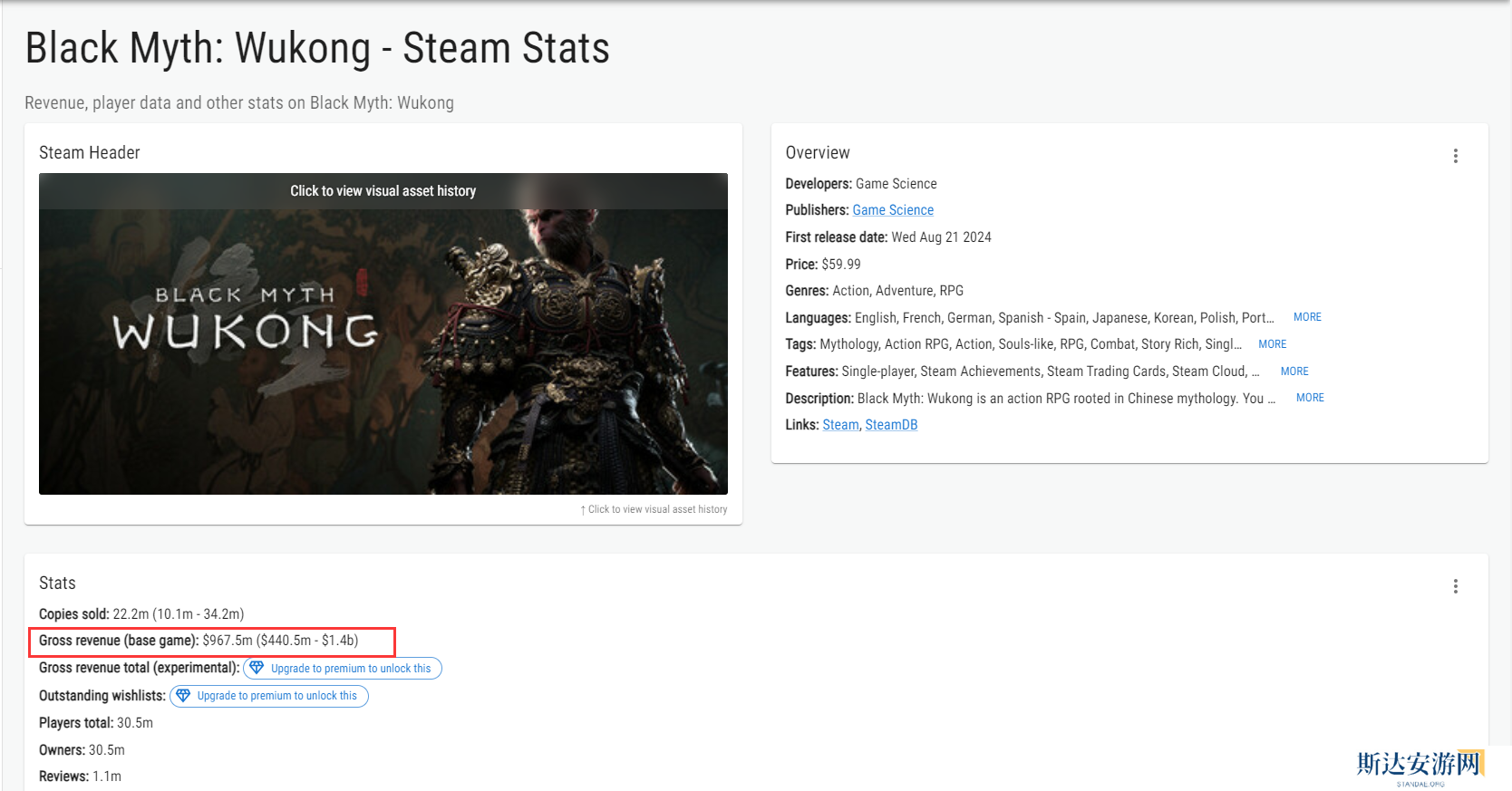Image resolution: width=1512 pixels, height=791 pixels.
Task: Open the Game Science publisher link
Action: pyautogui.click(x=892, y=210)
